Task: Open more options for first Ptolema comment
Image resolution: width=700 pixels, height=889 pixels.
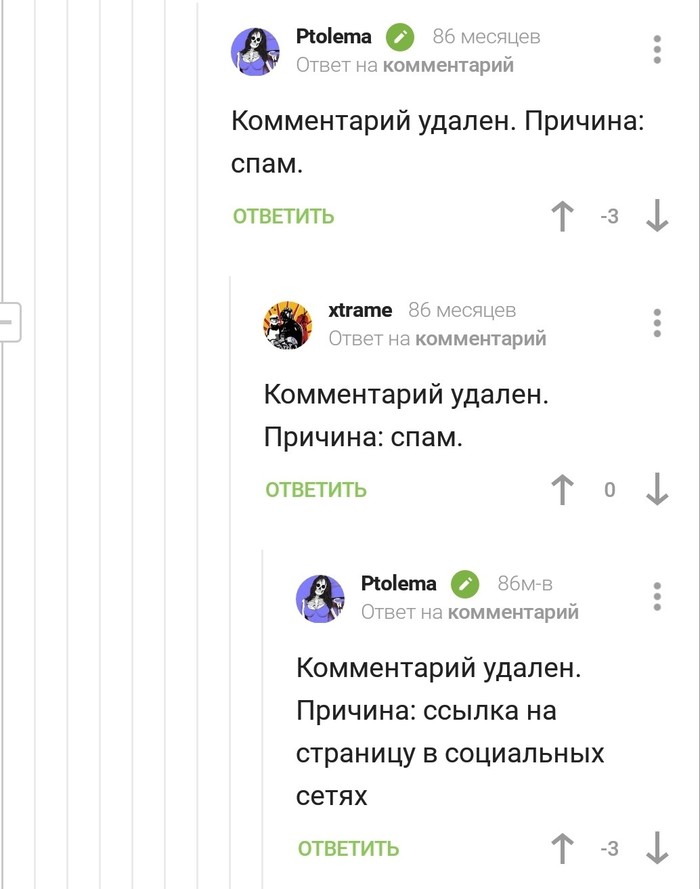Action: 657,50
